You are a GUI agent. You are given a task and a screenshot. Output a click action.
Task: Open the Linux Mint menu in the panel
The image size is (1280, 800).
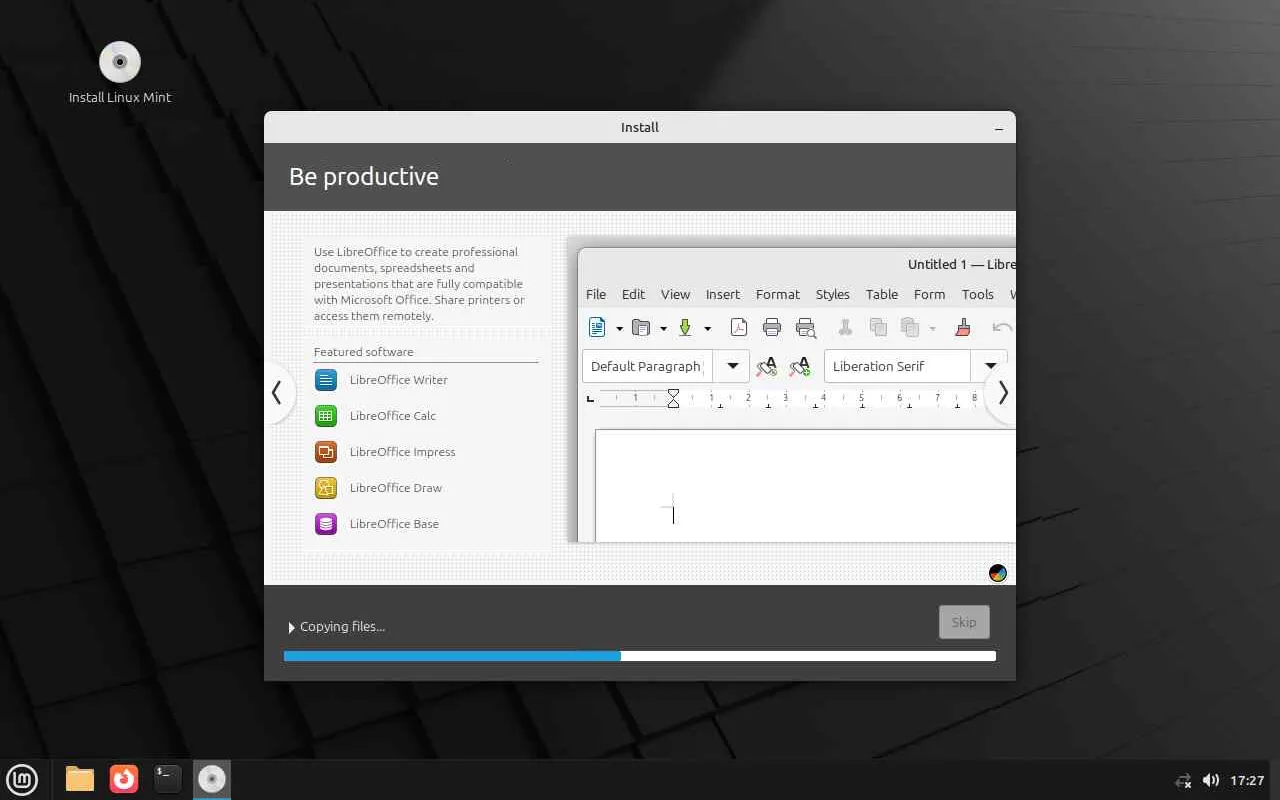click(22, 779)
